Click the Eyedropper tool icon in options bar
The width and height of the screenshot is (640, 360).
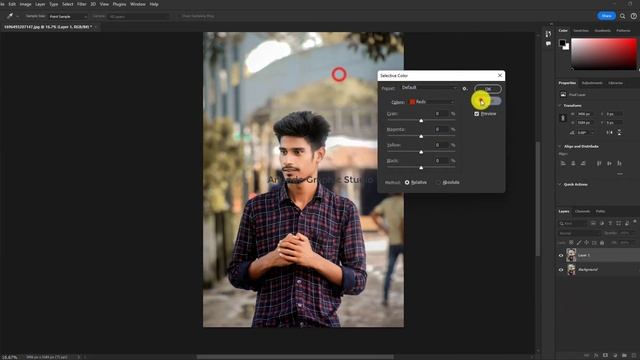coord(9,16)
